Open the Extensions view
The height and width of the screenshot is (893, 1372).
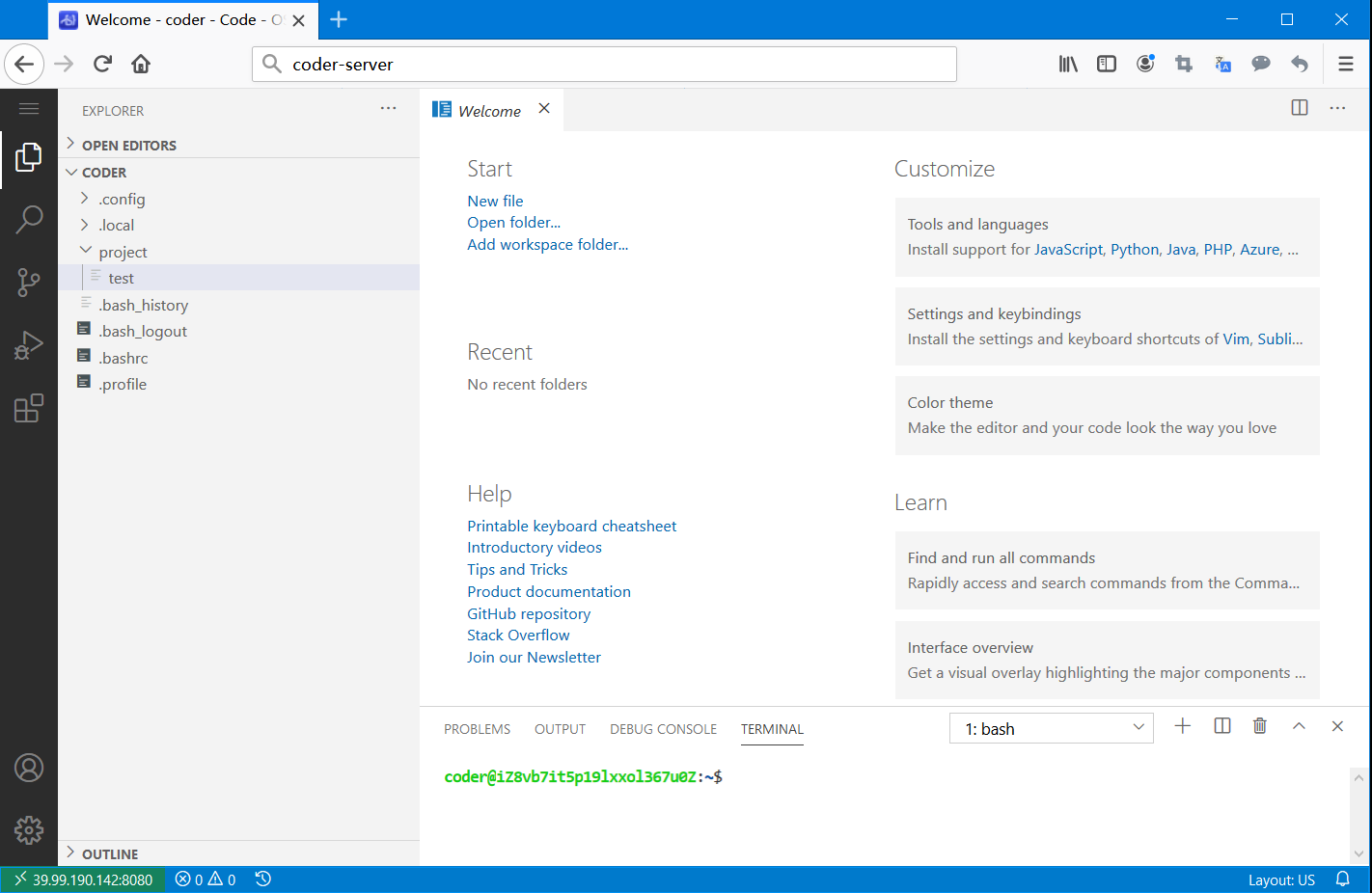pyautogui.click(x=29, y=408)
